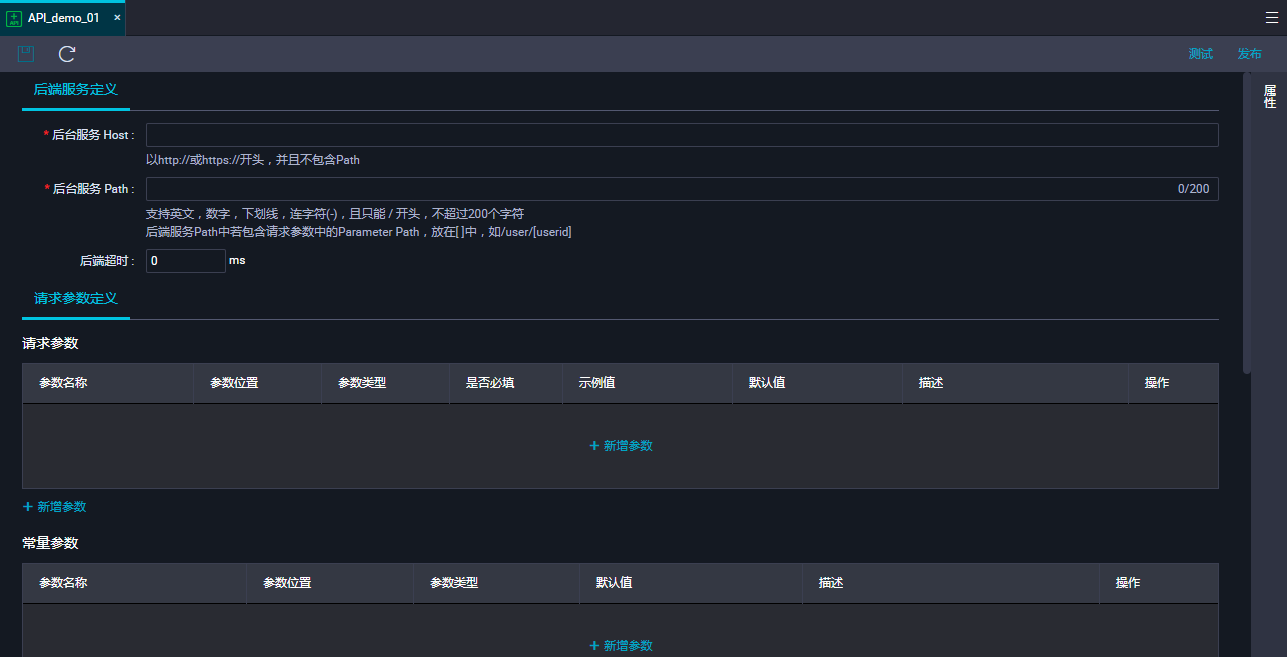Image resolution: width=1287 pixels, height=657 pixels.
Task: Close the API_demo_01 tab
Action: click(117, 18)
